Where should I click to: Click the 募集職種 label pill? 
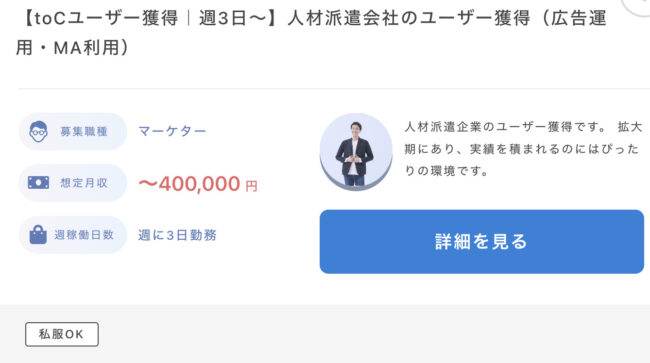point(73,131)
